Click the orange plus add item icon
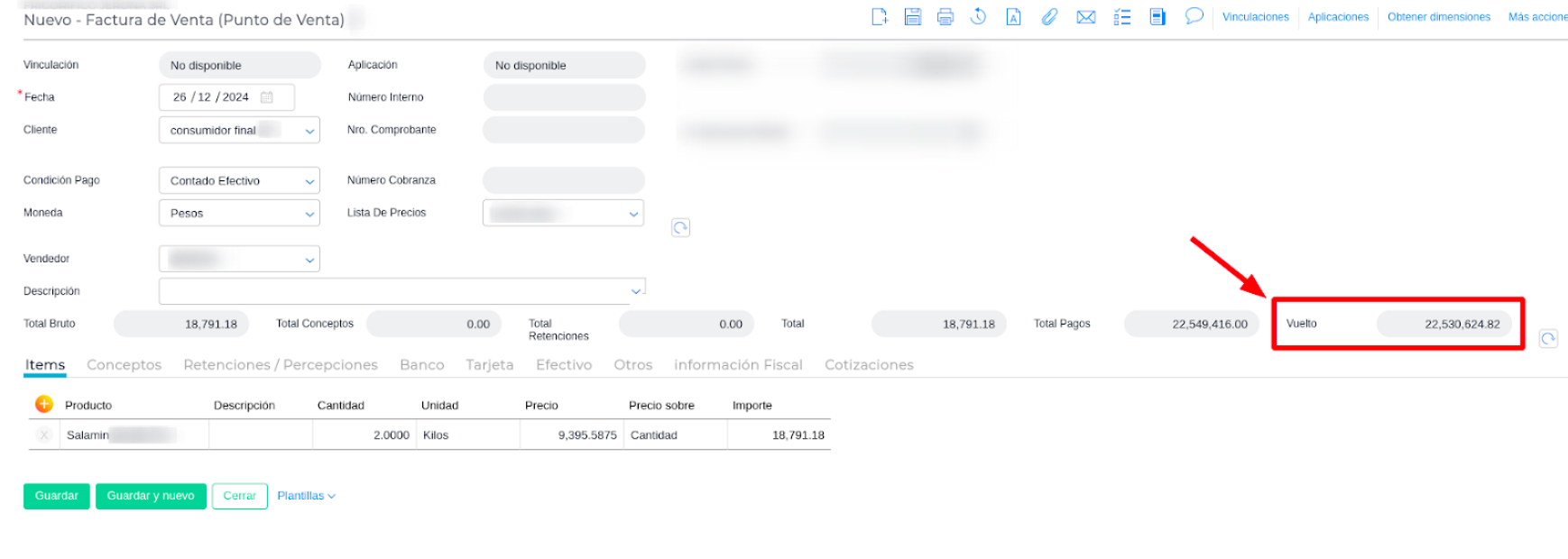The width and height of the screenshot is (1568, 559). point(43,404)
